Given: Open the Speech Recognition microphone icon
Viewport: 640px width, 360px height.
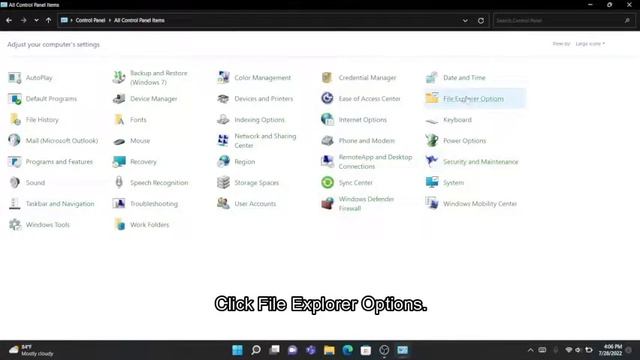Looking at the screenshot, I should coord(119,182).
